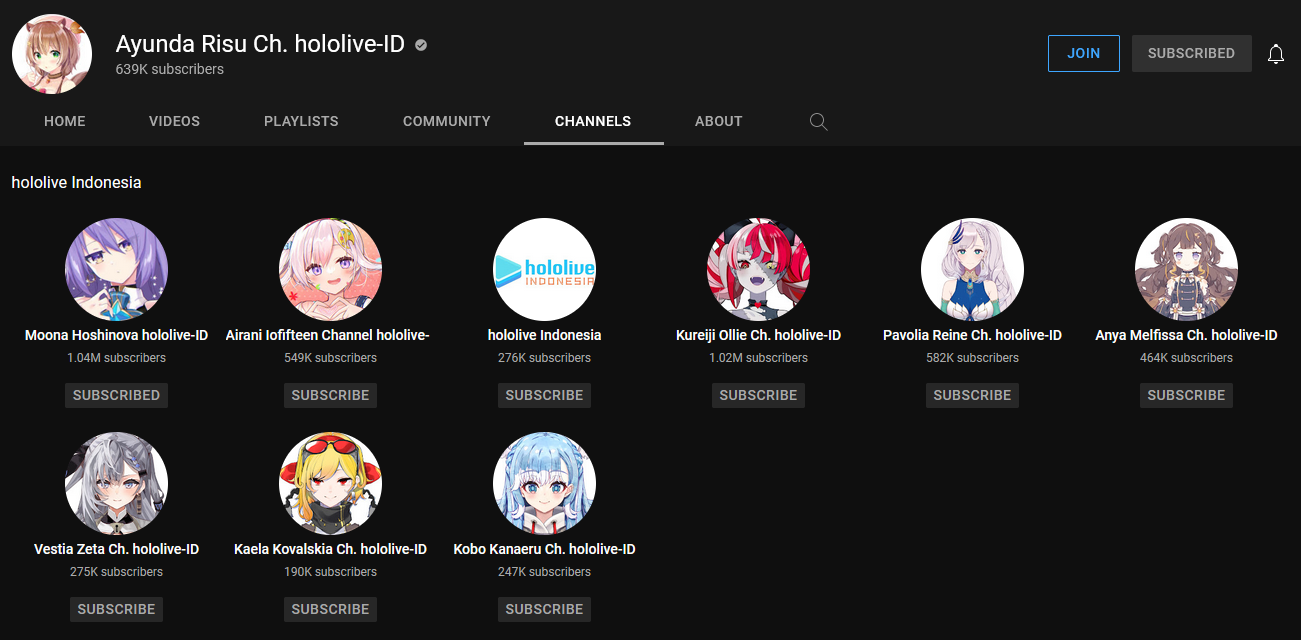The image size is (1301, 640).
Task: Open hololive Indonesia logo avatar
Action: [544, 270]
